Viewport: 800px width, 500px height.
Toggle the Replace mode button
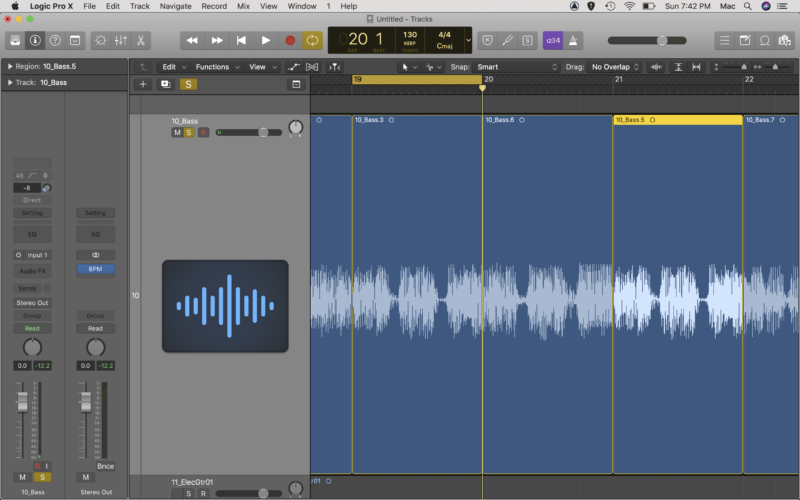tap(487, 40)
